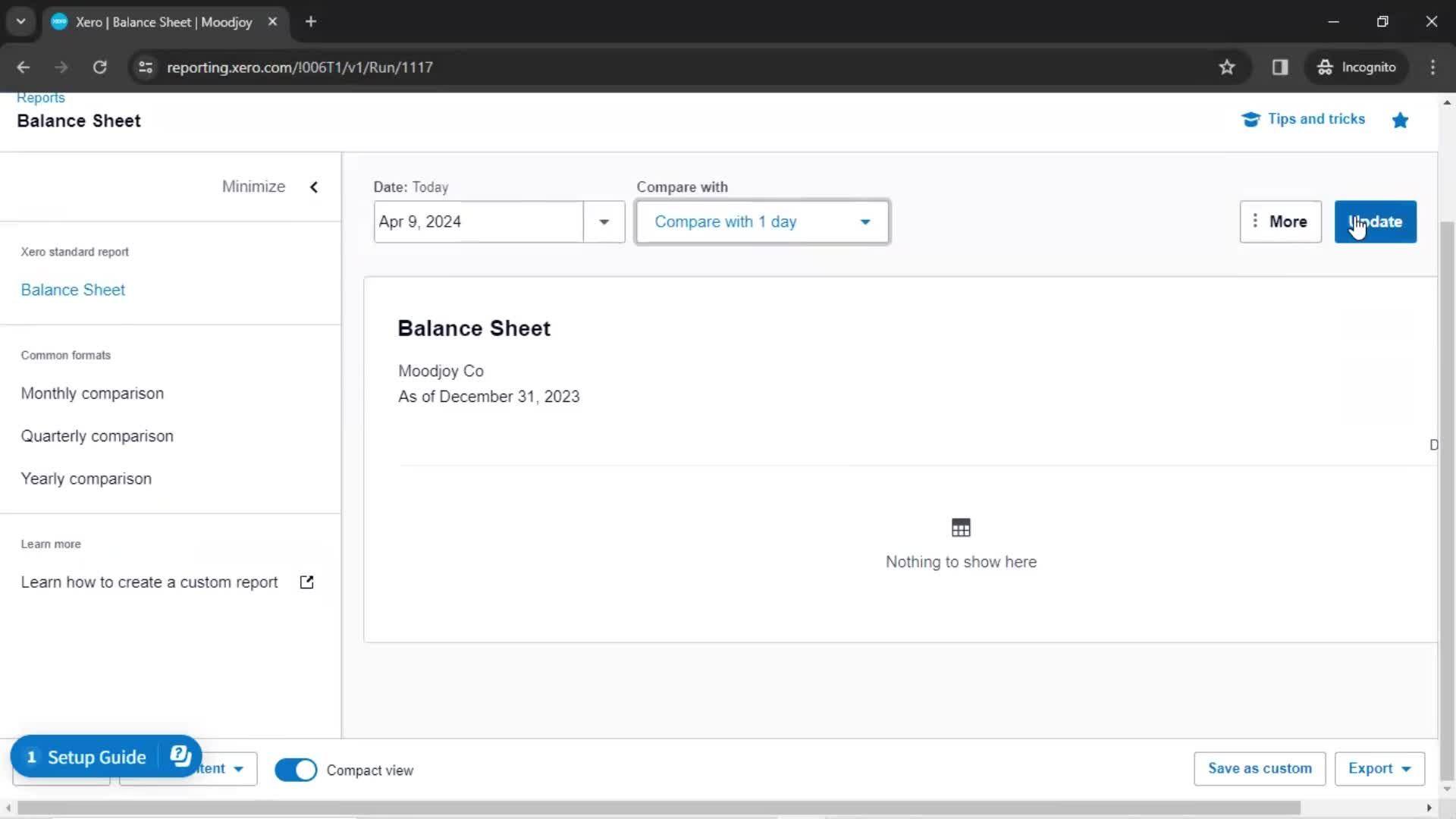Click Save as custom button
The image size is (1456, 819).
point(1260,768)
